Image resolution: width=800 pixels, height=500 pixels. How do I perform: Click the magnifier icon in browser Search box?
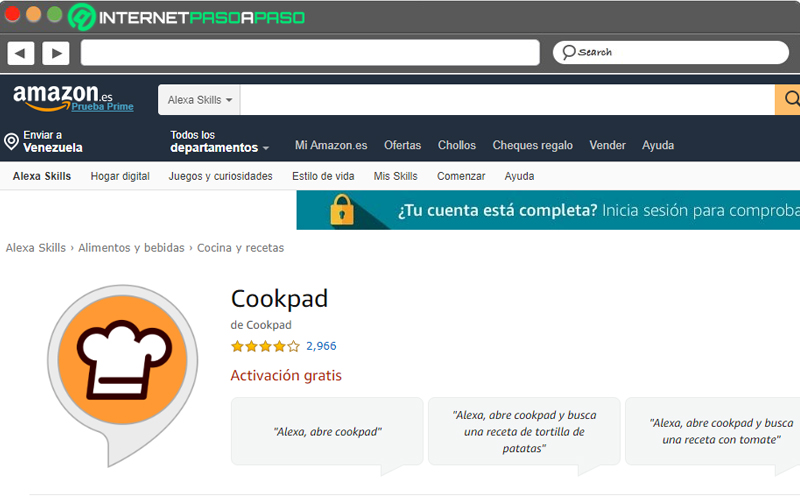pyautogui.click(x=568, y=52)
